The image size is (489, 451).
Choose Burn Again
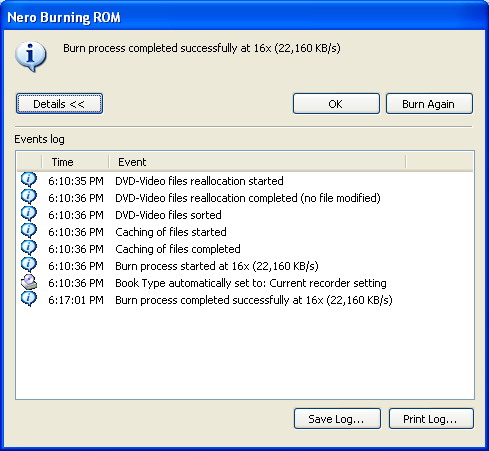point(429,104)
